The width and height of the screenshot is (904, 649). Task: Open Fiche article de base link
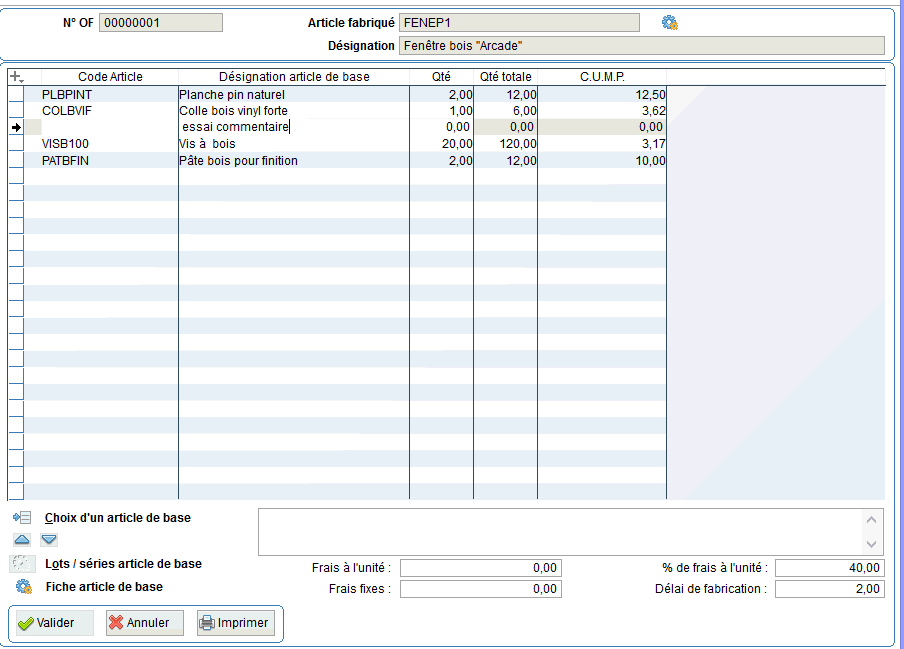(104, 587)
